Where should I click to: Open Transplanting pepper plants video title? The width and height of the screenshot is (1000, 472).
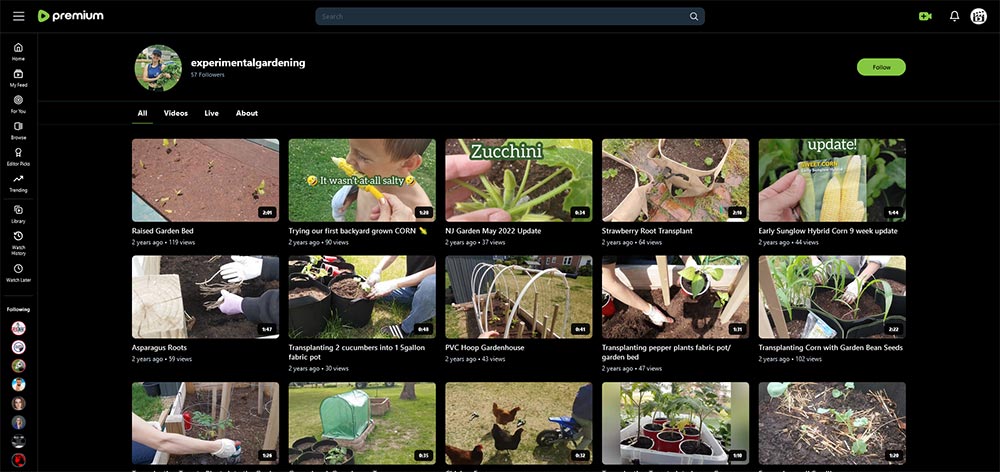[x=666, y=352]
